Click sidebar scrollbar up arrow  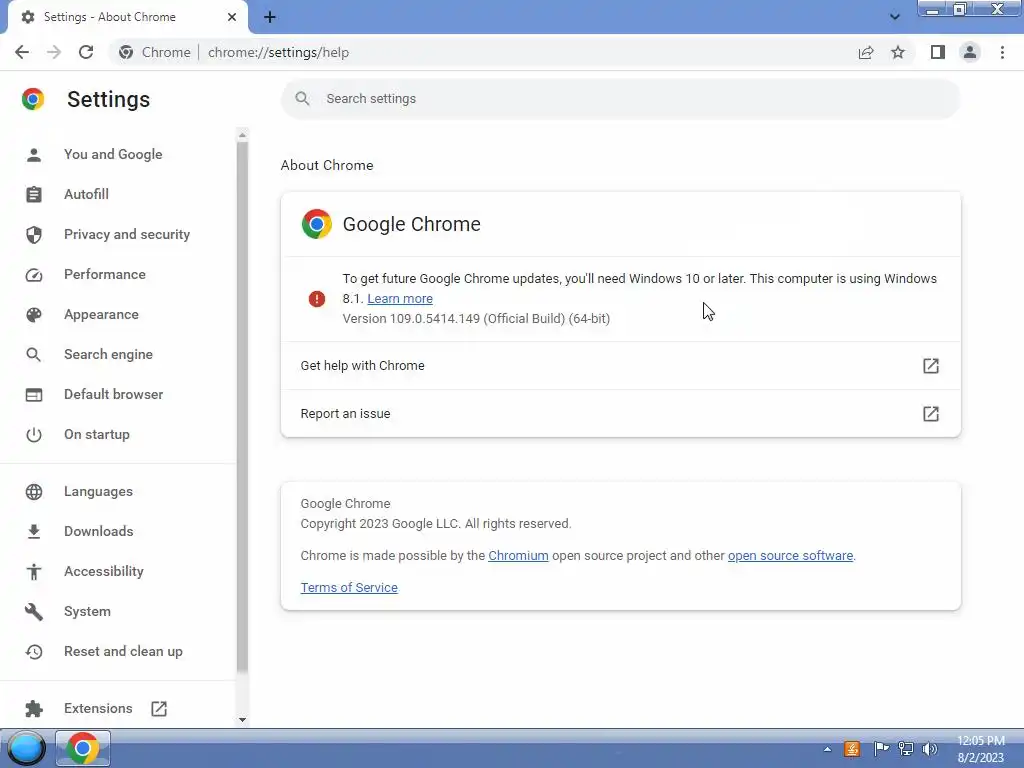point(242,135)
